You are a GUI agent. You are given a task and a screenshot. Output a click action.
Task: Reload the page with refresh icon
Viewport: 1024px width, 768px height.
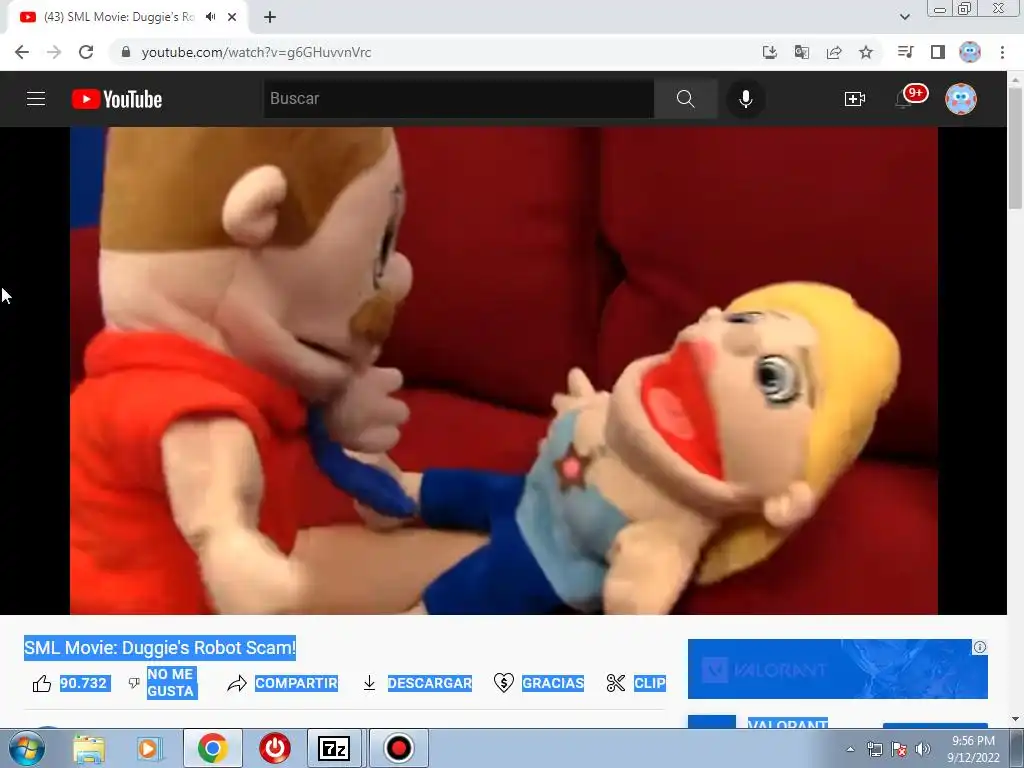pos(86,52)
